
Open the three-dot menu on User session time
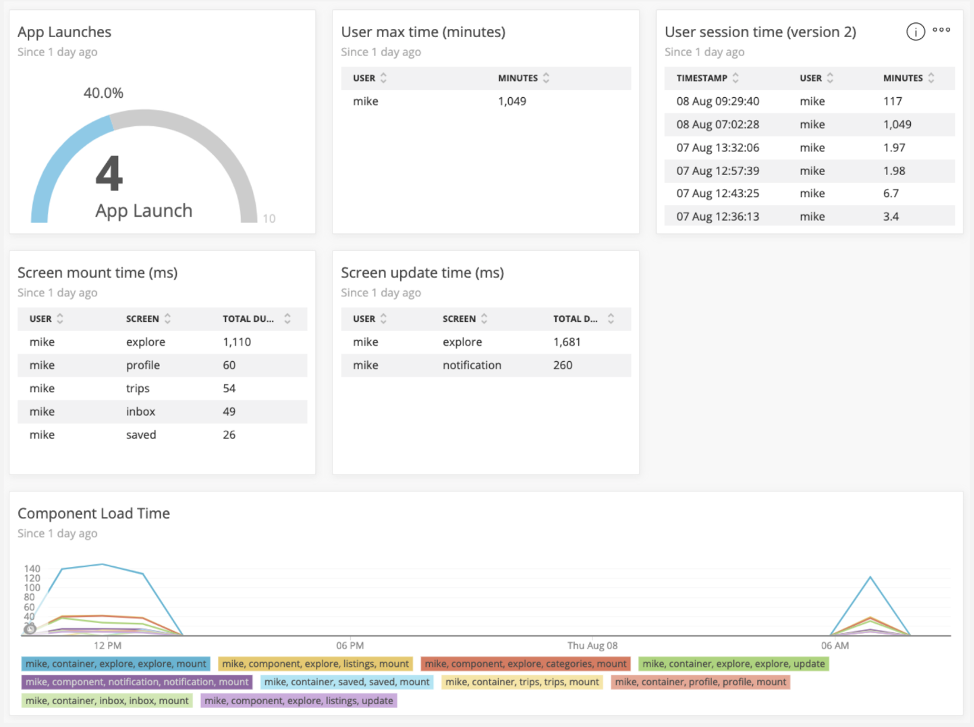pos(941,30)
